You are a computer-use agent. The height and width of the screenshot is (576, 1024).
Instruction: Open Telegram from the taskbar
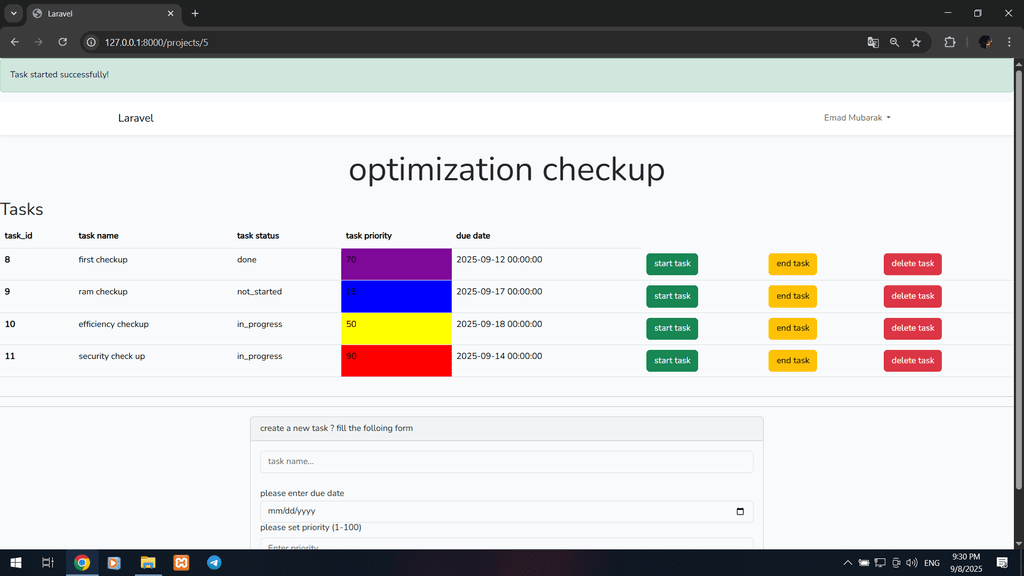click(x=214, y=563)
